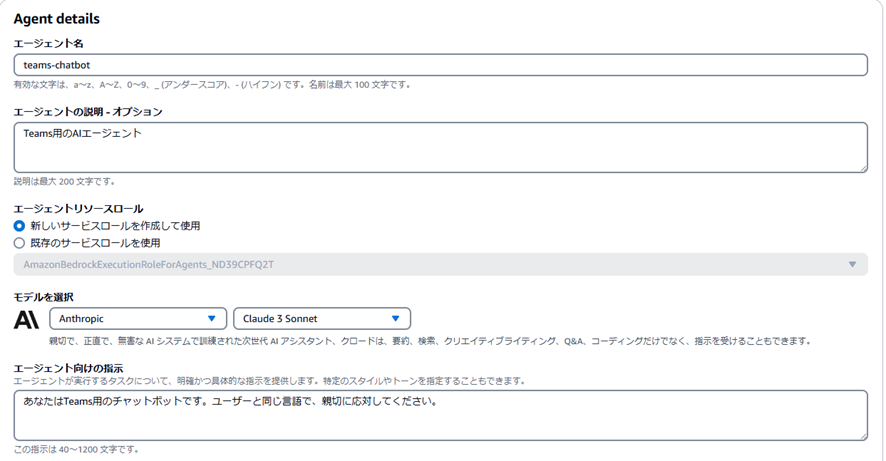This screenshot has width=886, height=461.
Task: Click the エージェント向けの指示 section label
Action: click(68, 368)
